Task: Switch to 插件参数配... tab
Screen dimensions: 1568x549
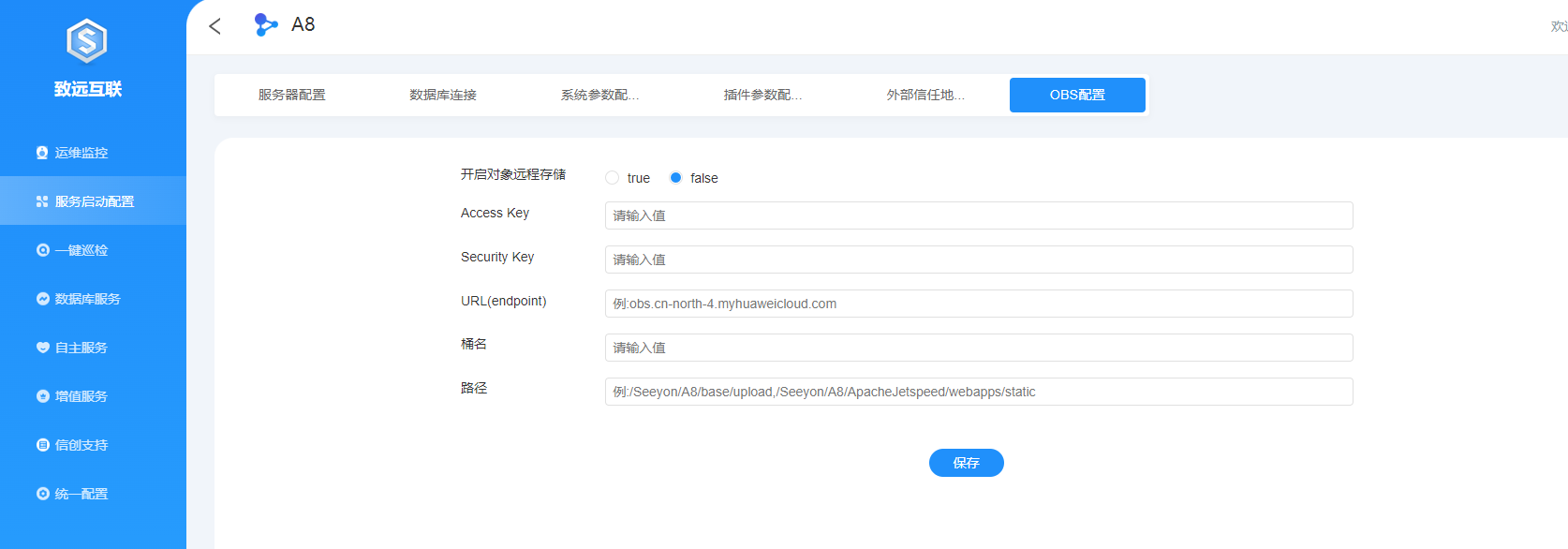Action: pos(762,95)
